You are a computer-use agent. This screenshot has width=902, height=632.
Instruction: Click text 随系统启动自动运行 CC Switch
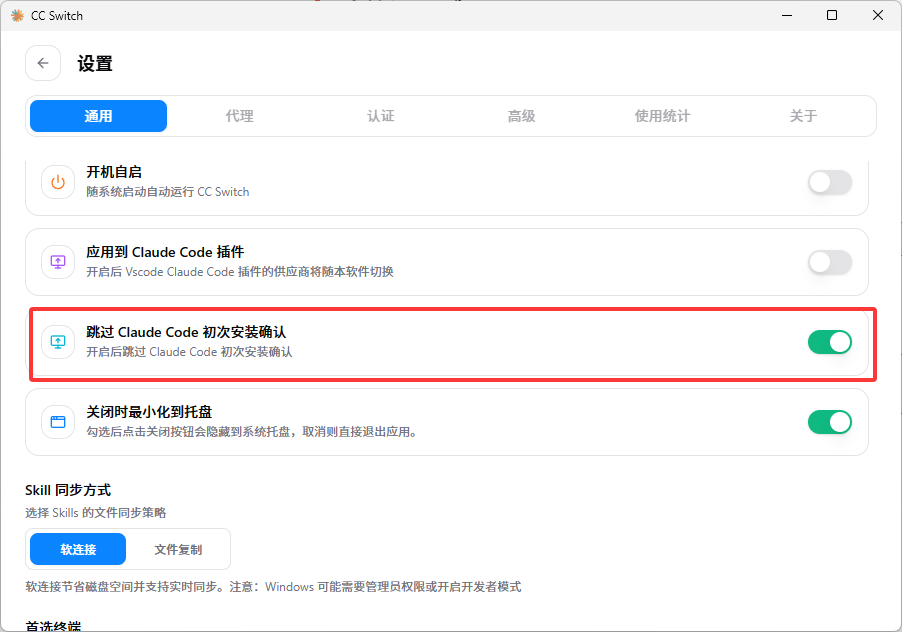[x=167, y=192]
